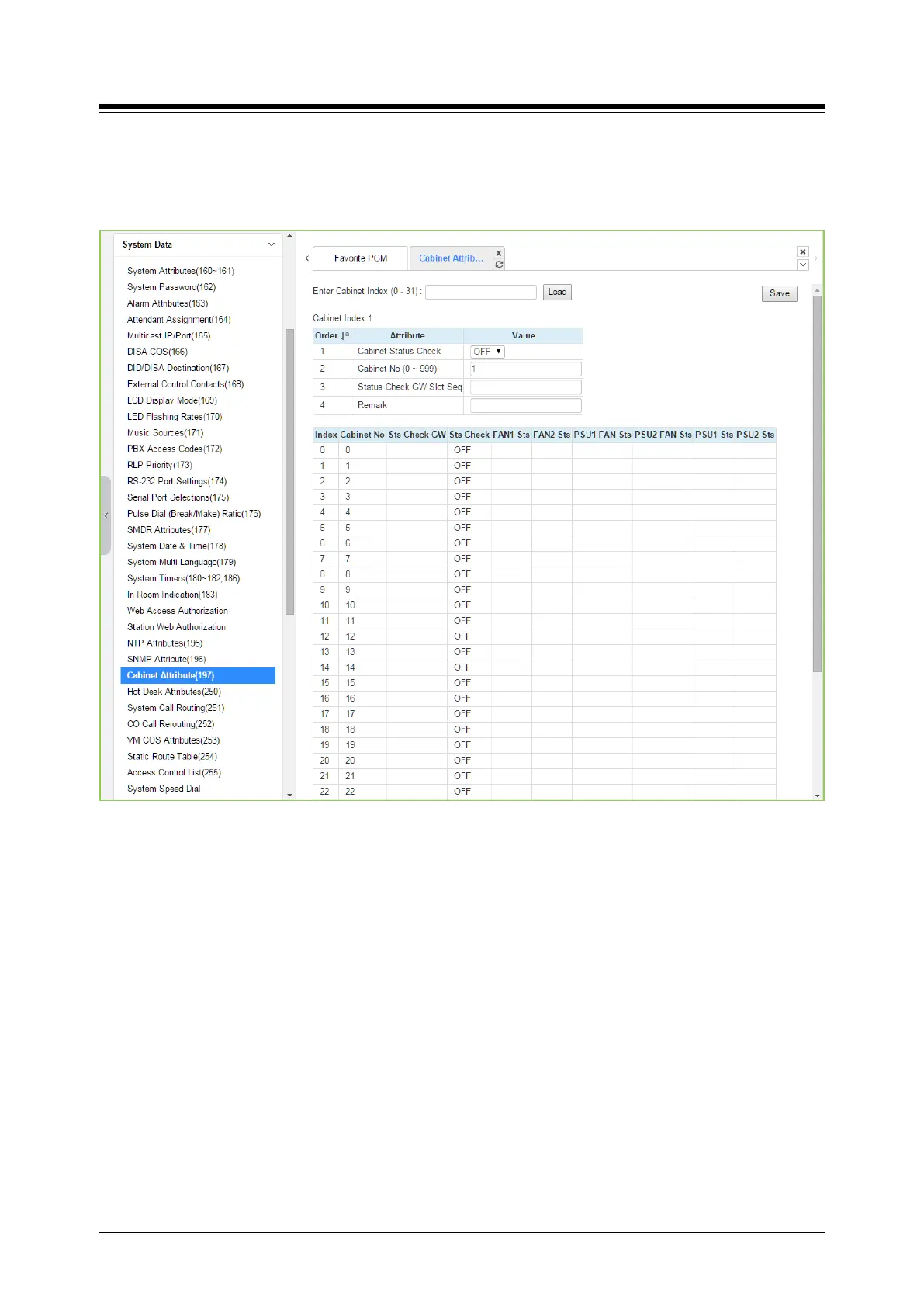924x1307 pixels.
Task: Select the Cabinet Attrib... tab
Action: coord(451,258)
